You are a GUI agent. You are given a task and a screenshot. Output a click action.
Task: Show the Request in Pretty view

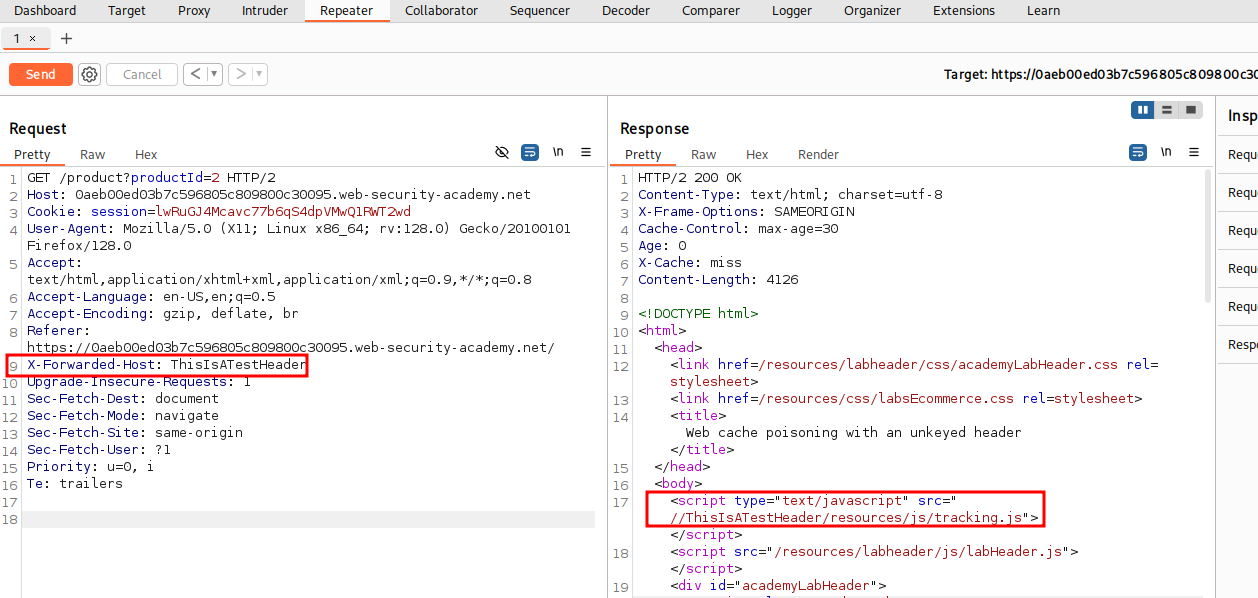(x=32, y=154)
